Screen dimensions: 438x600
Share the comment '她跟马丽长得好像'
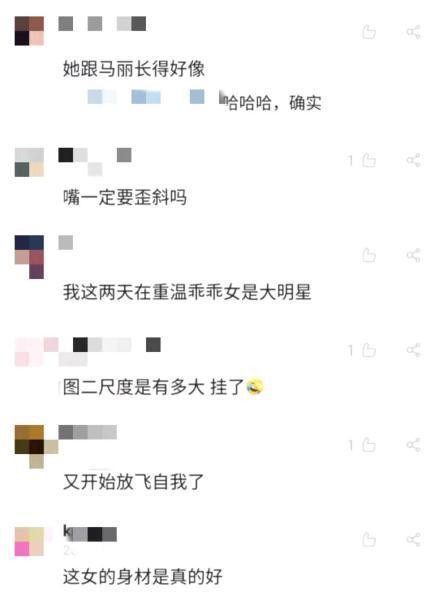click(x=414, y=32)
